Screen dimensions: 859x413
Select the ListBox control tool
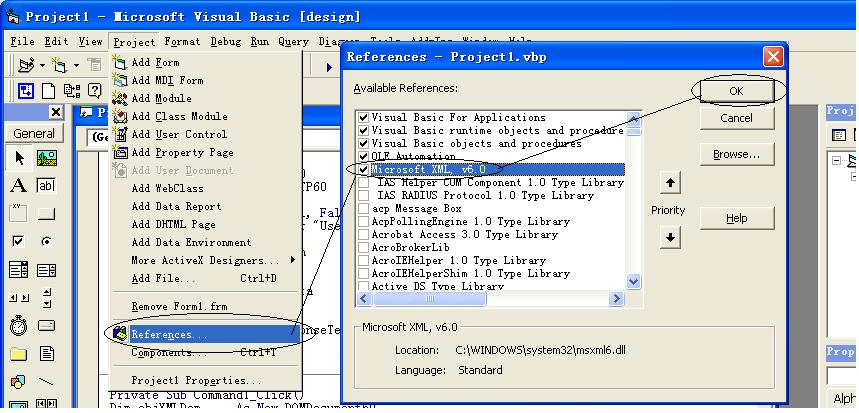47,269
